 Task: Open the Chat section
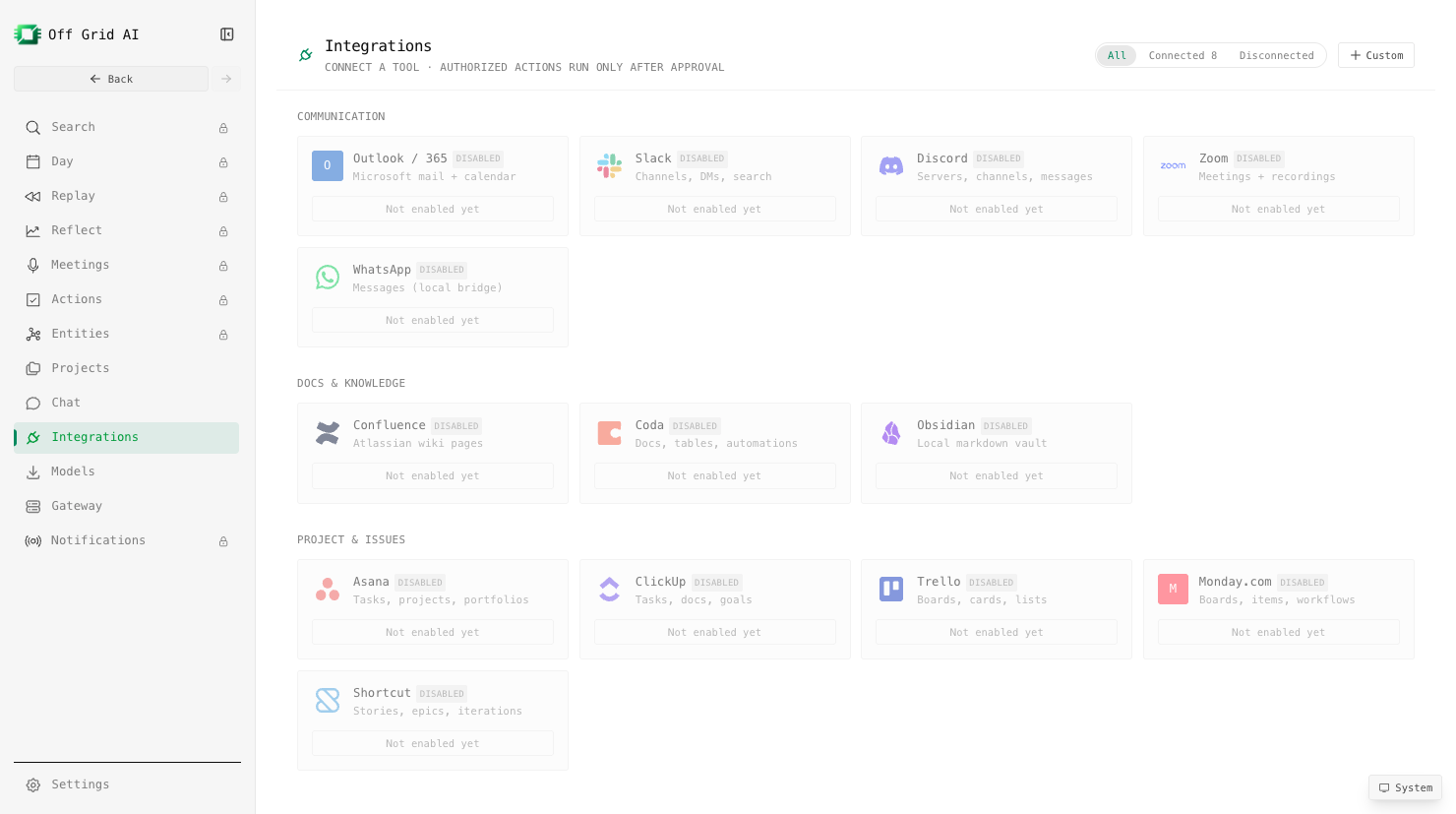coord(127,404)
